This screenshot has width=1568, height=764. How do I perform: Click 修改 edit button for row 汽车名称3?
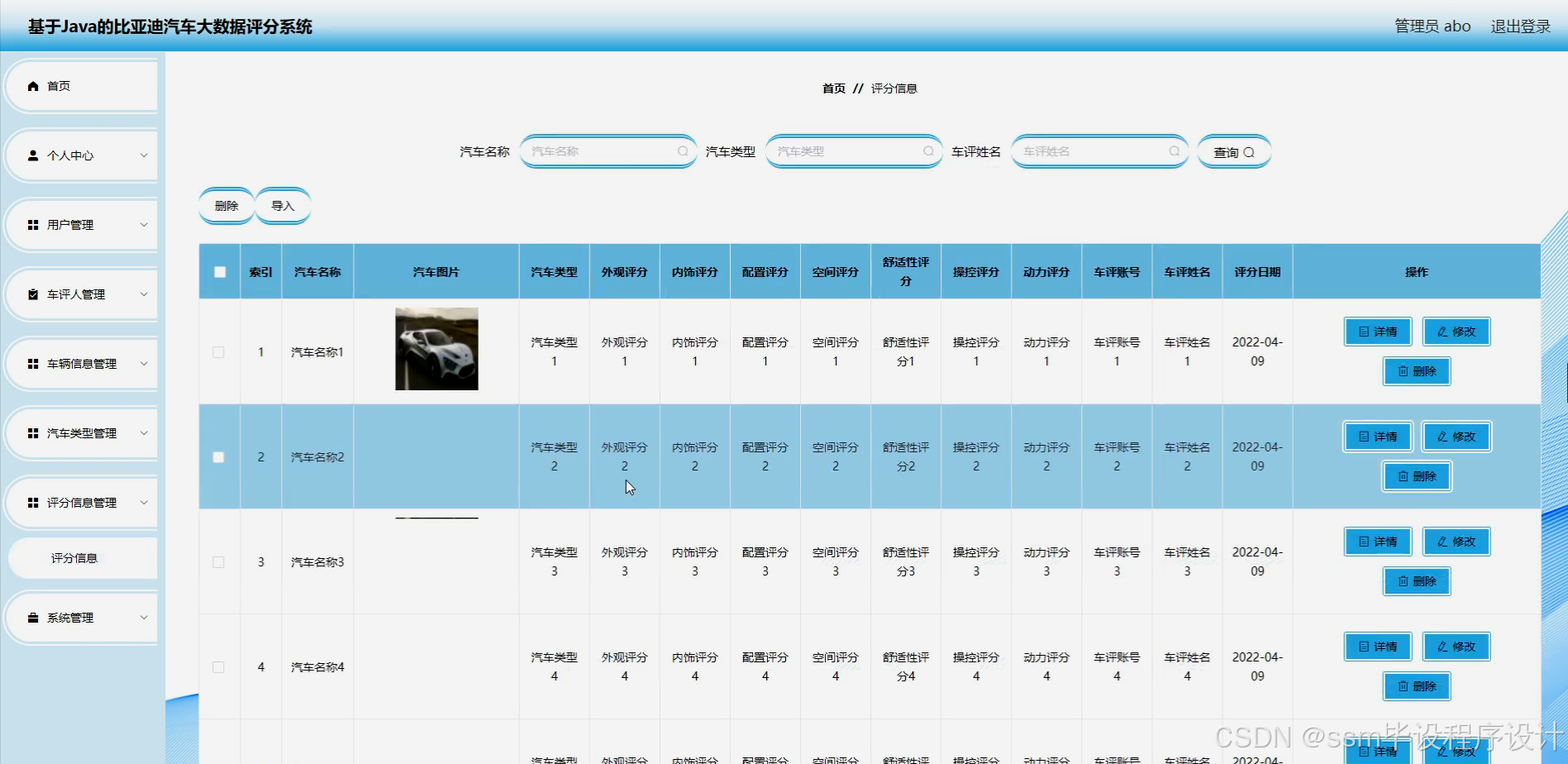[1456, 542]
